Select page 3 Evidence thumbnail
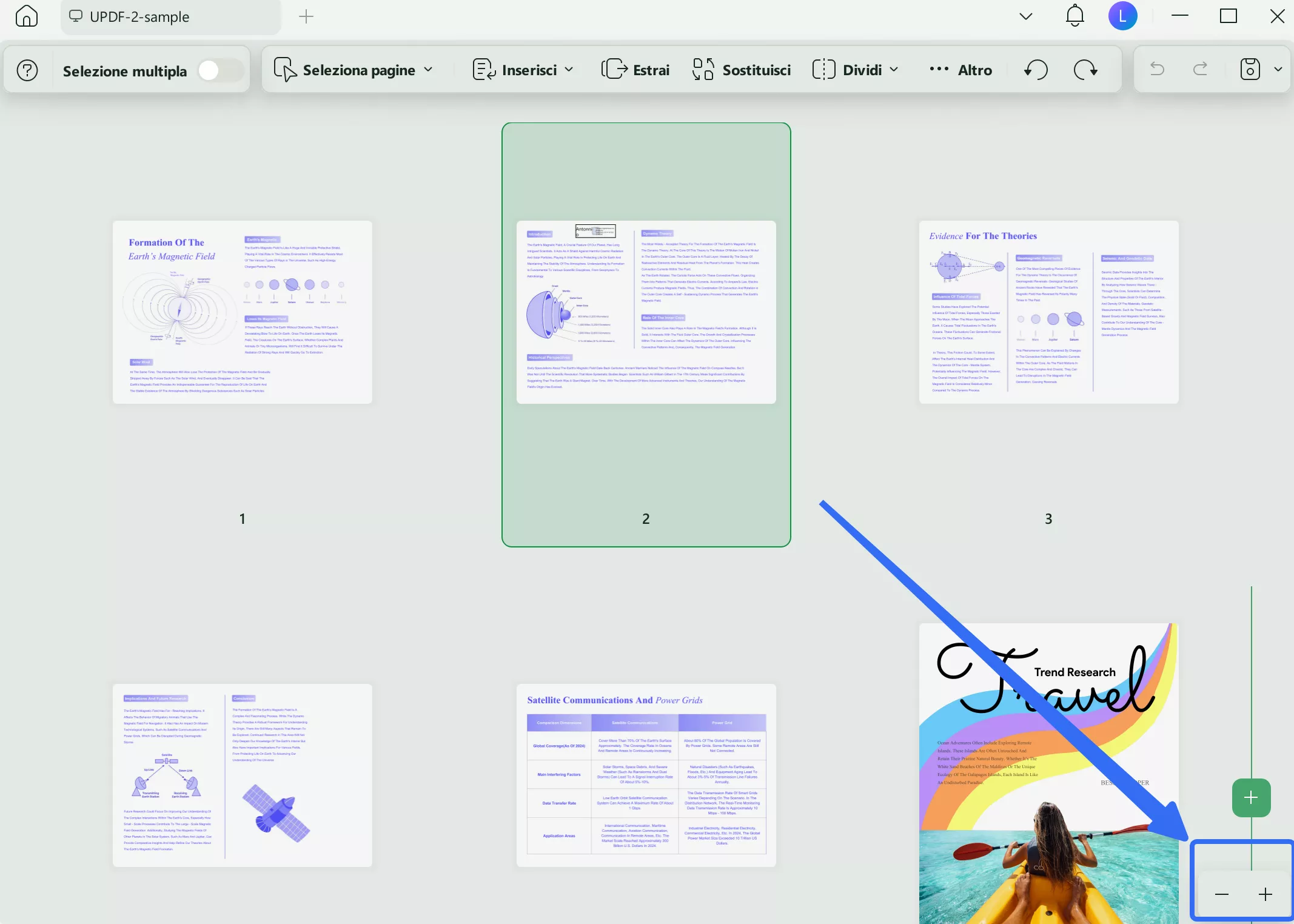Screen dimensions: 1294x924 coord(1048,312)
